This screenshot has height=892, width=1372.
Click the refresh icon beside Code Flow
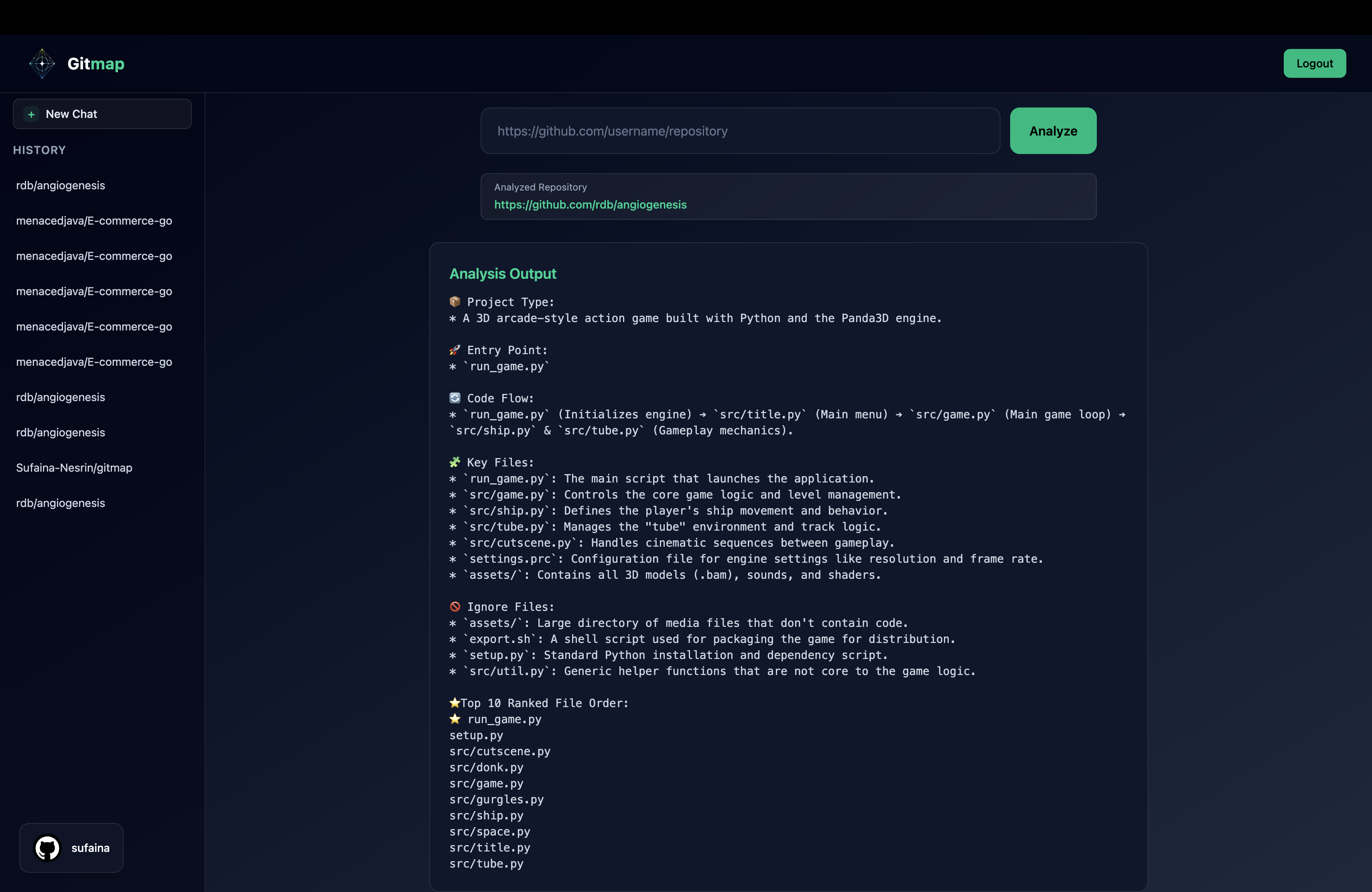455,397
